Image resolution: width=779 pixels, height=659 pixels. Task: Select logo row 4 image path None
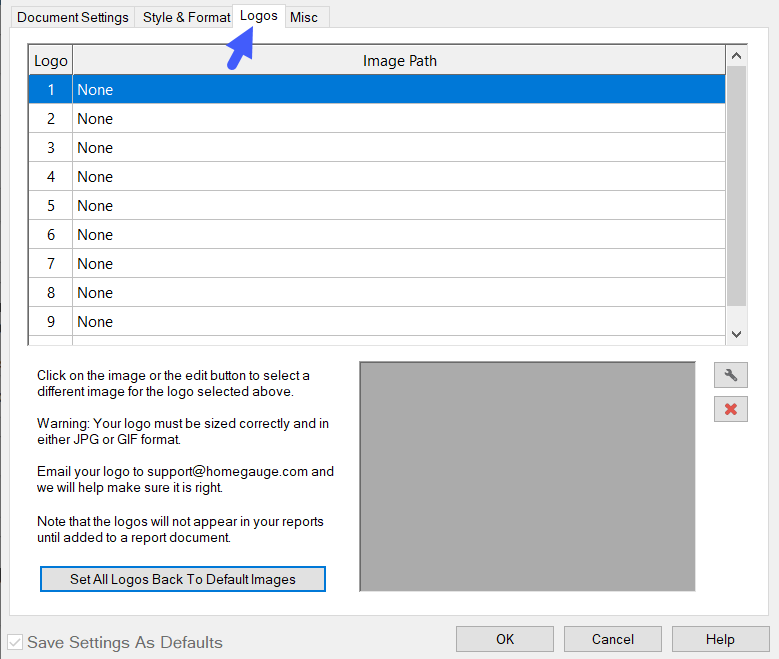pyautogui.click(x=399, y=176)
